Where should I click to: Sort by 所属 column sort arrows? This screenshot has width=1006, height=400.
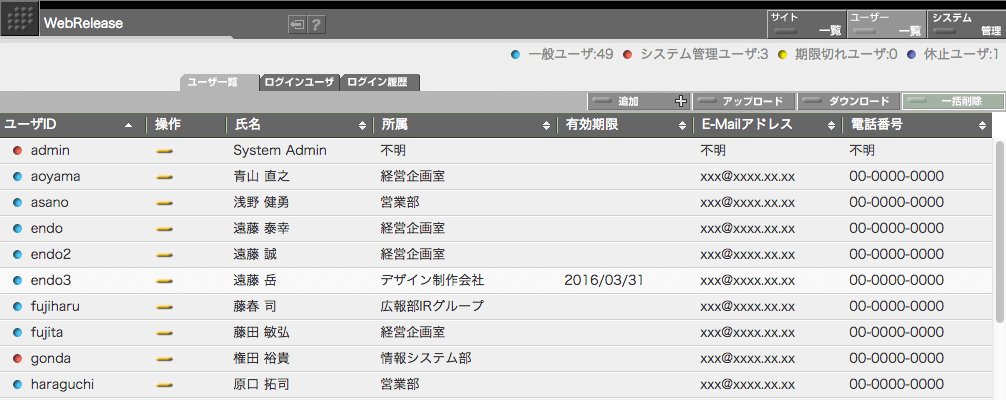pos(546,126)
